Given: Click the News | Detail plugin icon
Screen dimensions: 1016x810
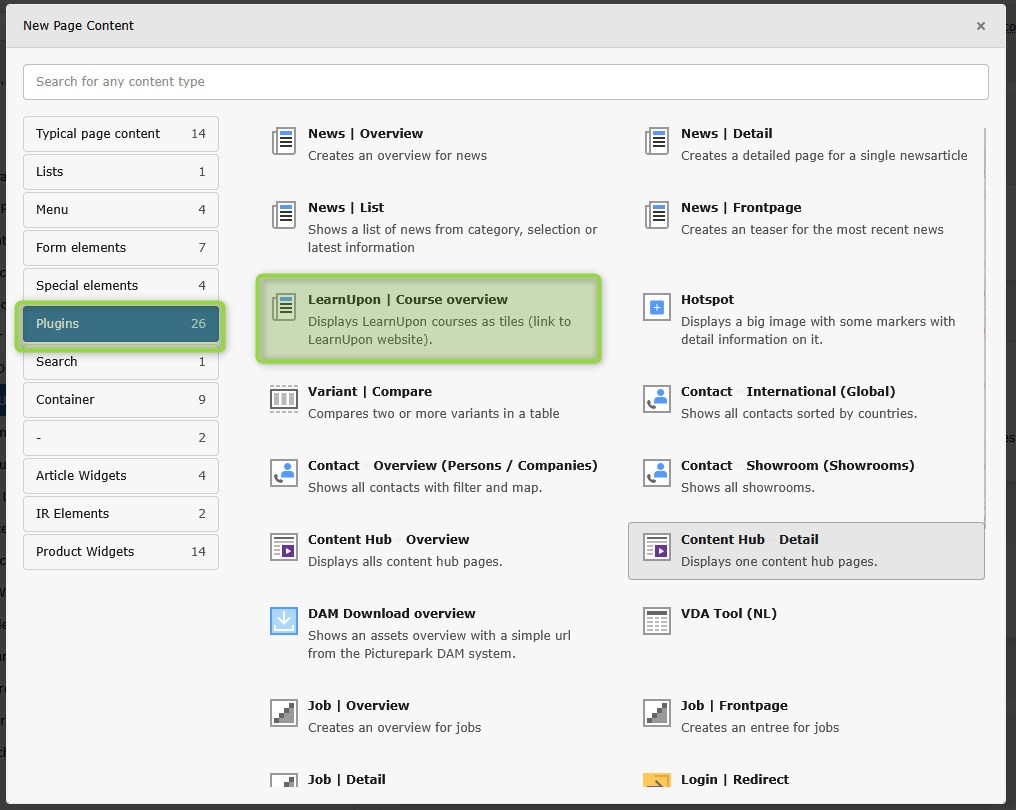Looking at the screenshot, I should coord(656,141).
